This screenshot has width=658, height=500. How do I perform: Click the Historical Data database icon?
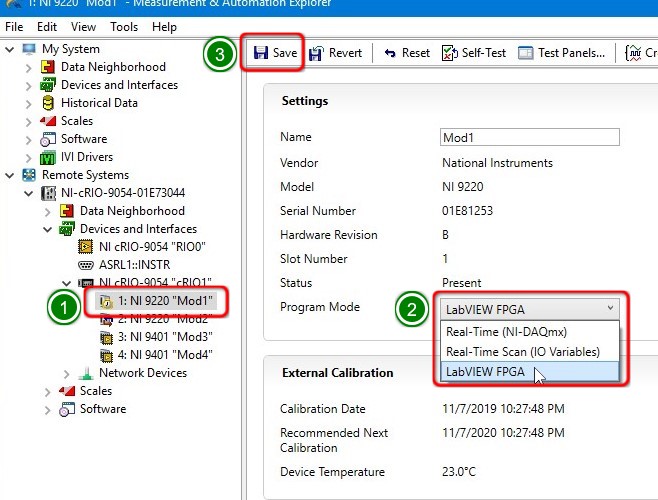[x=48, y=103]
